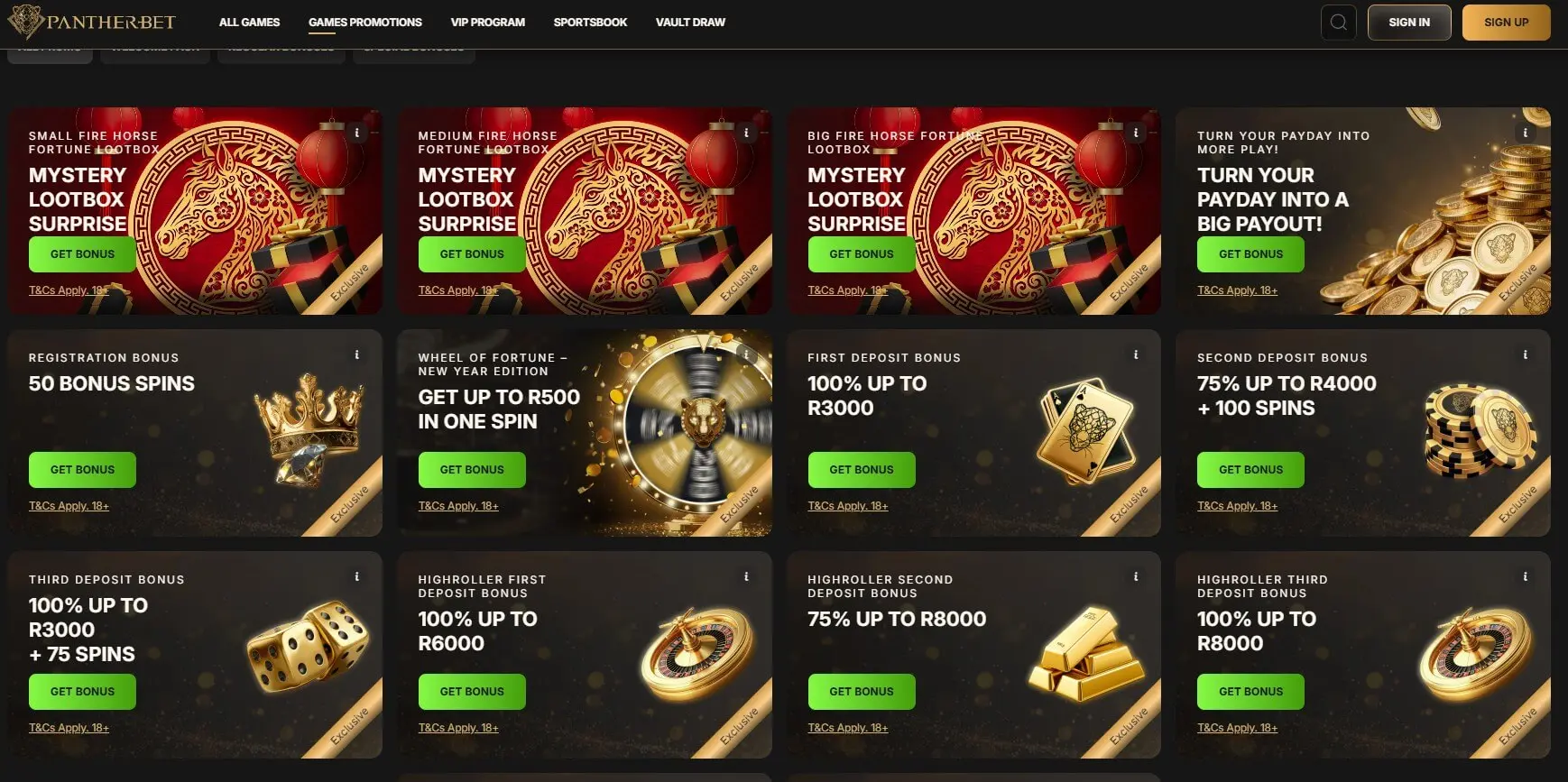
Task: Open the All Games menu
Action: [x=249, y=23]
